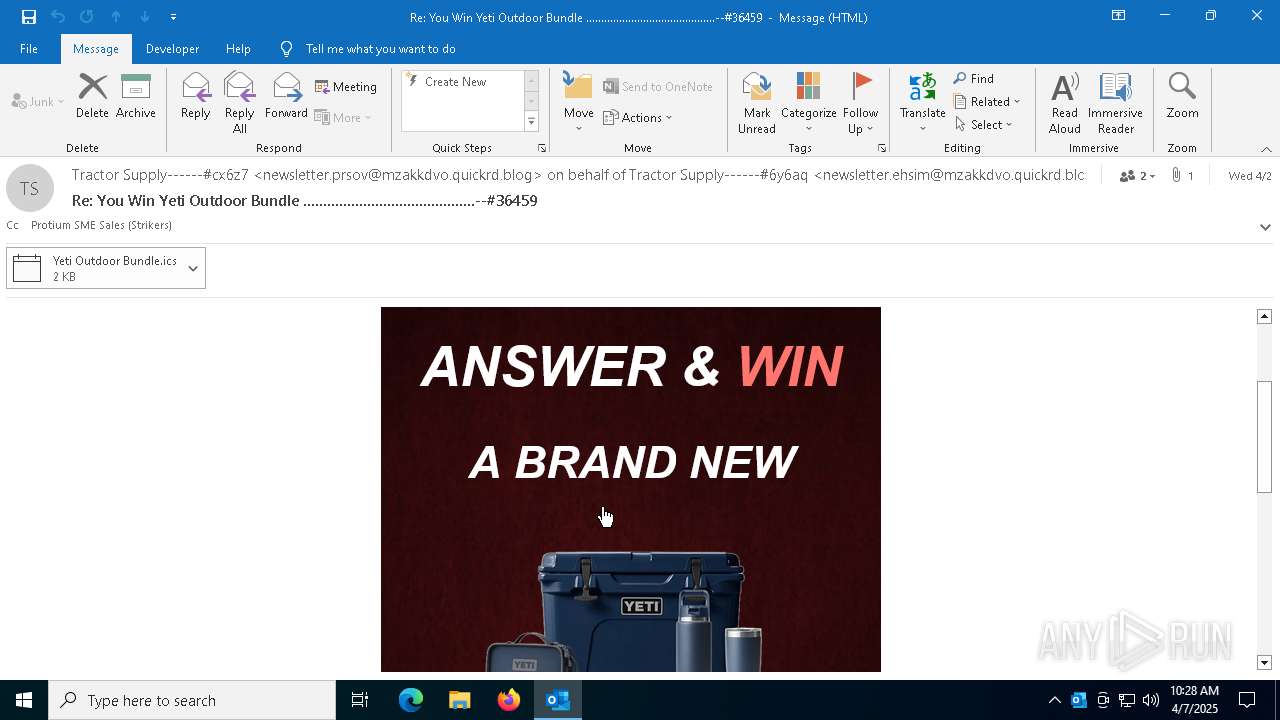Open the More respond options dropdown
Screen dimensions: 1280x720
[343, 117]
